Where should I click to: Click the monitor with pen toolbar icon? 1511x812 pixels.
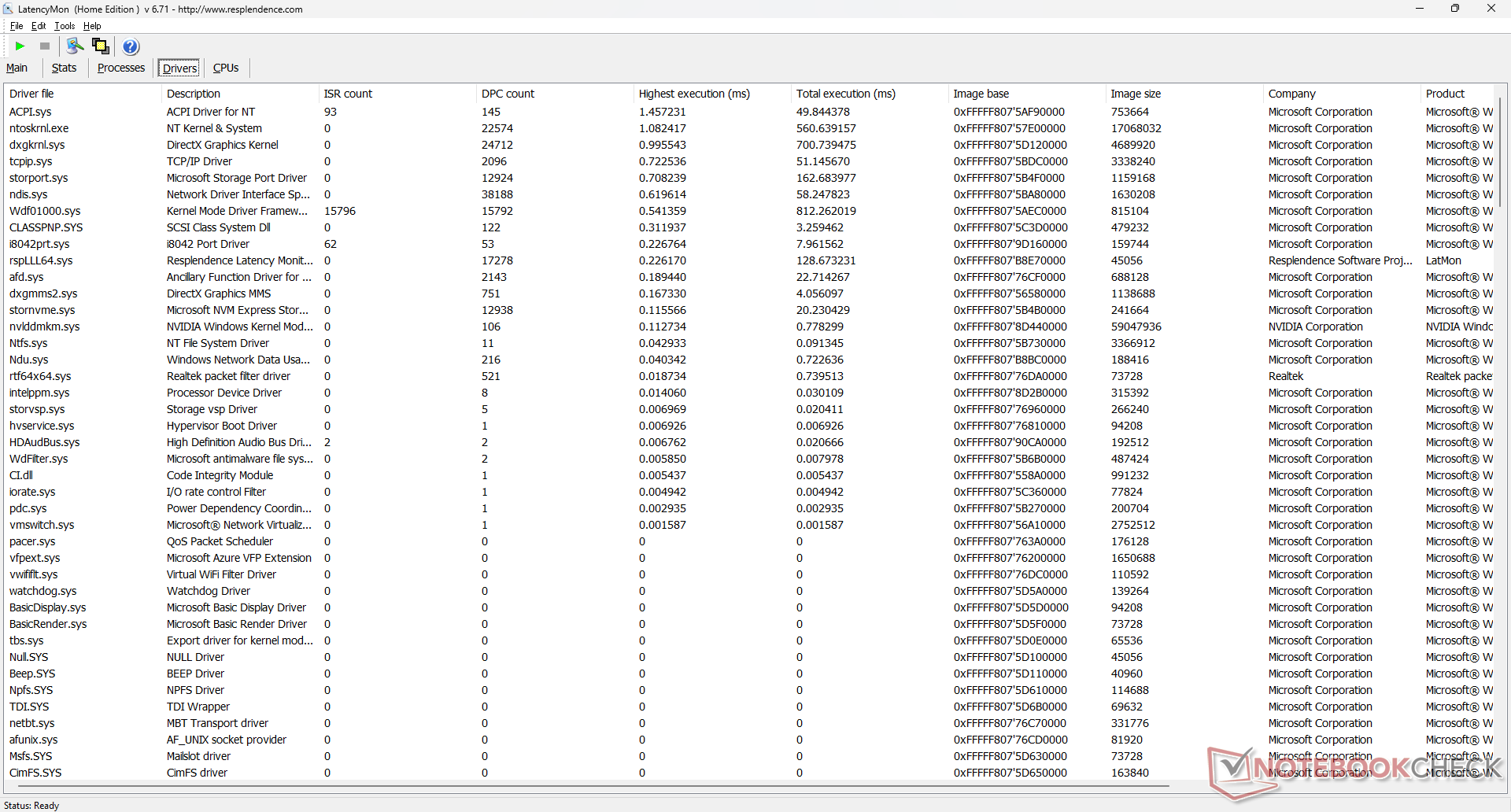coord(75,46)
